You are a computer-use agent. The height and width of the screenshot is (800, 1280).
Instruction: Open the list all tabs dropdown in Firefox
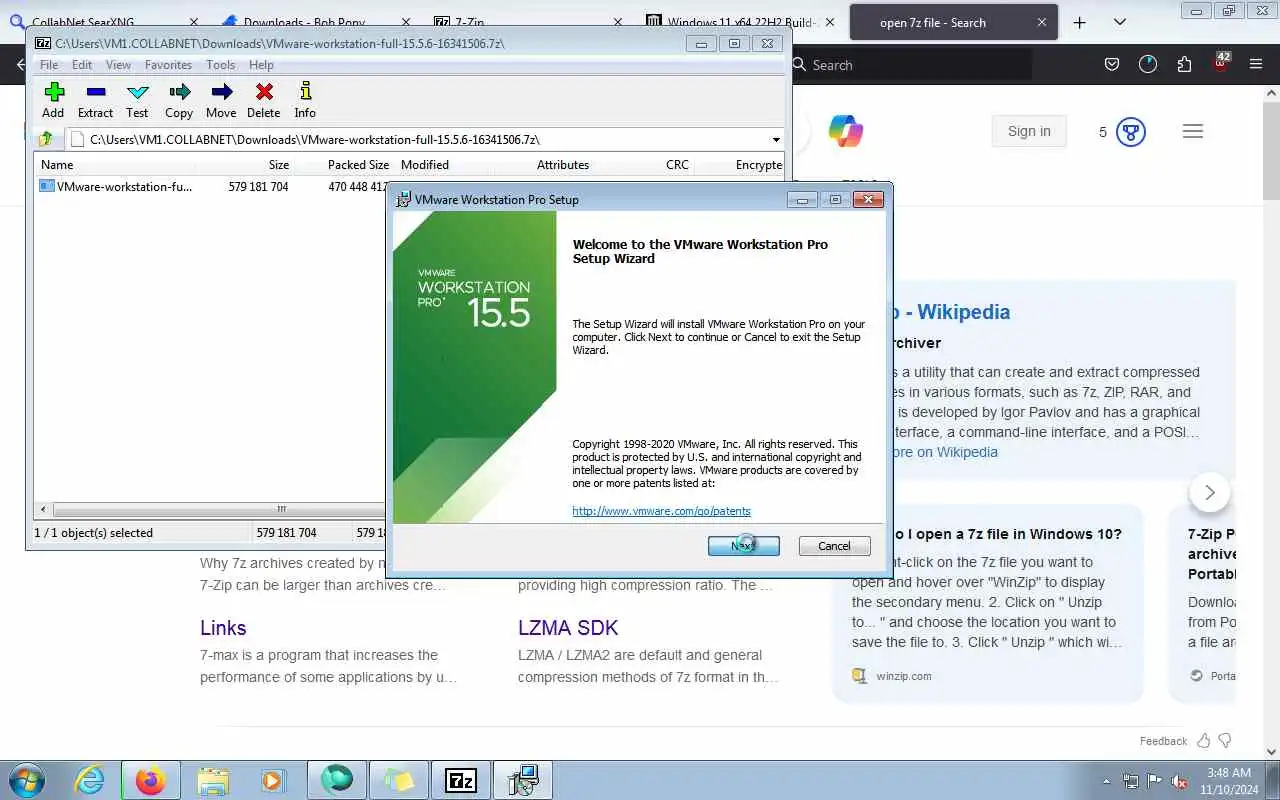point(1120,22)
